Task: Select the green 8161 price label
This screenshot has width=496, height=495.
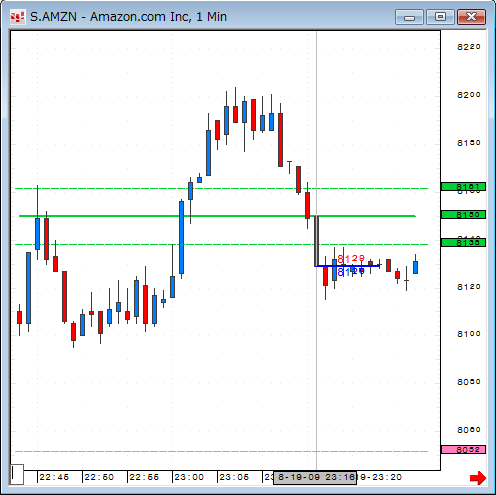Action: (463, 186)
